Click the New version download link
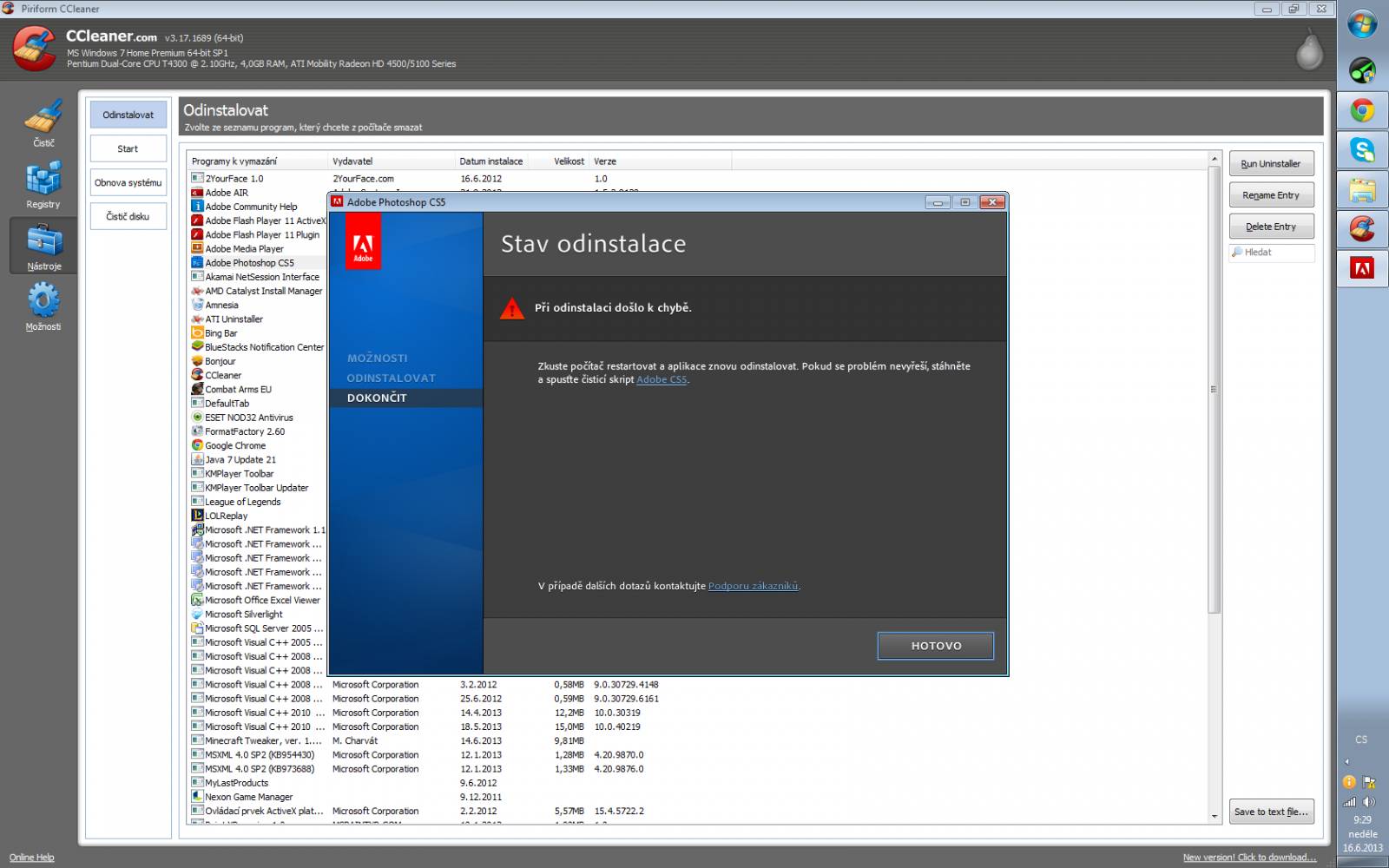 click(x=1249, y=858)
